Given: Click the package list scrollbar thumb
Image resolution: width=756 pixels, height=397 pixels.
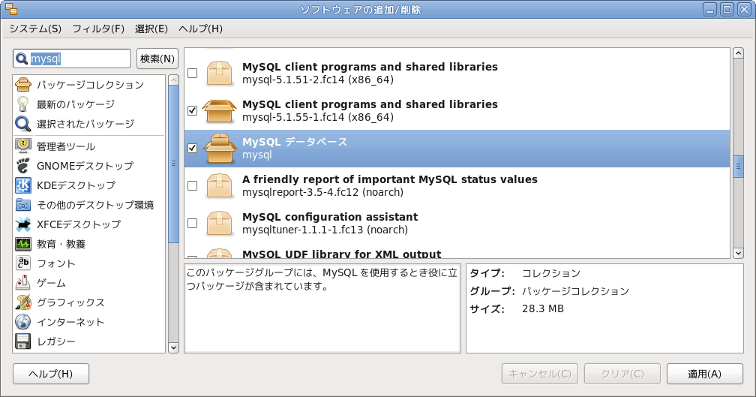Looking at the screenshot, I should pos(738,166).
